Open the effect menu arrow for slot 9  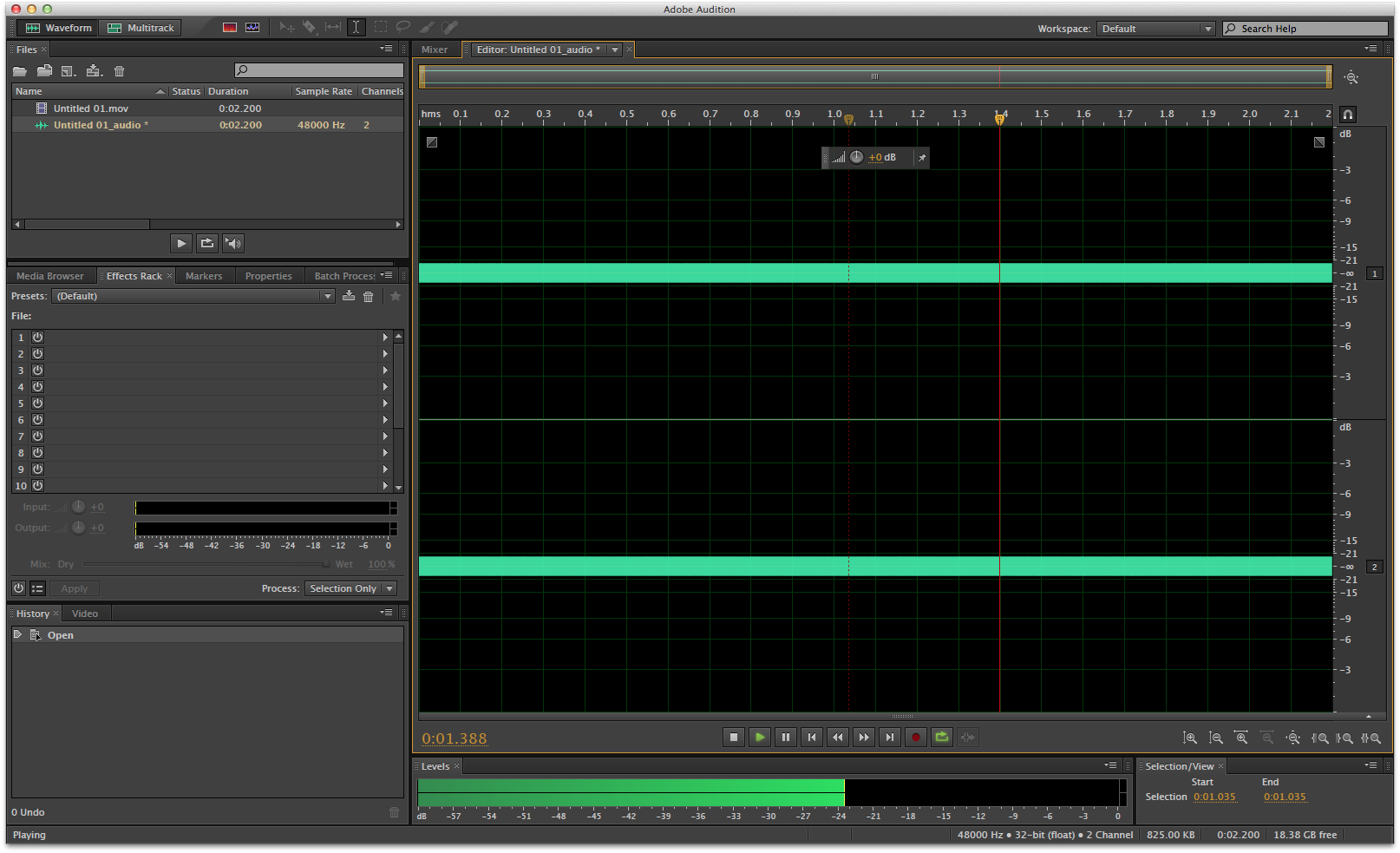point(385,469)
